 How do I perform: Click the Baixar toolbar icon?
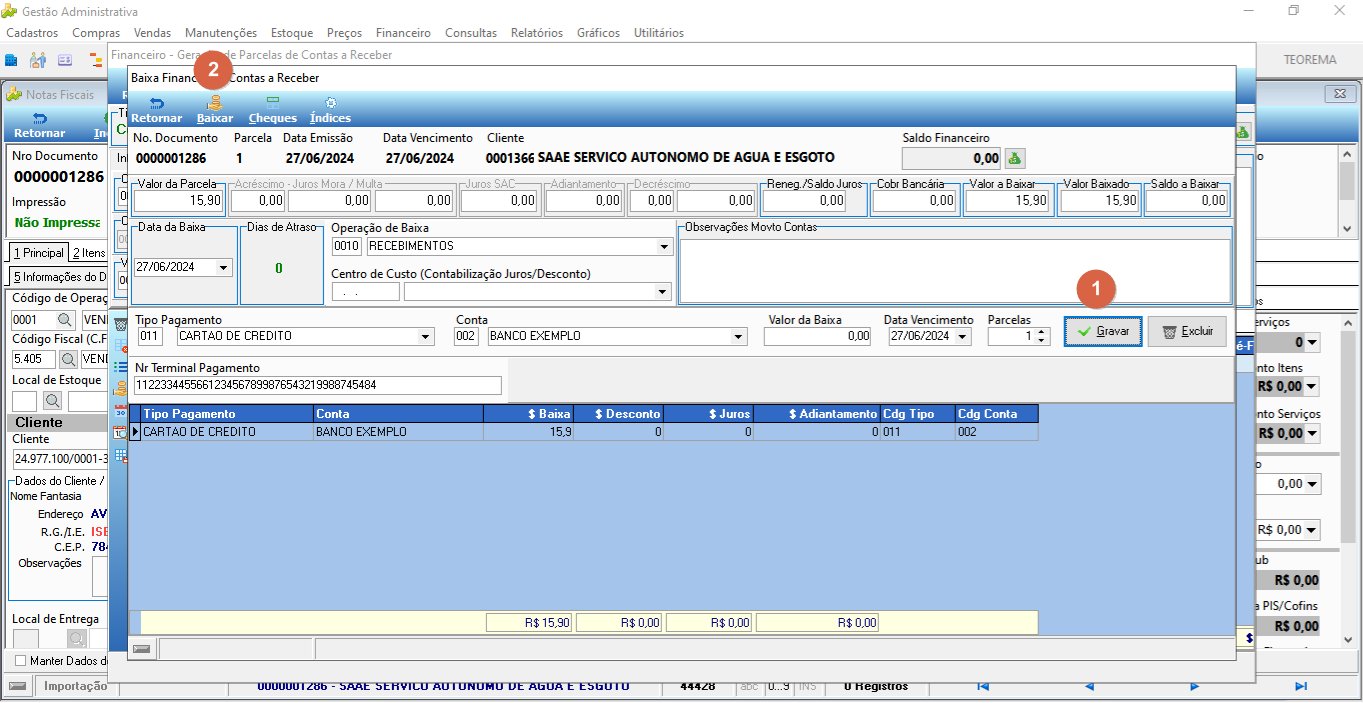214,110
